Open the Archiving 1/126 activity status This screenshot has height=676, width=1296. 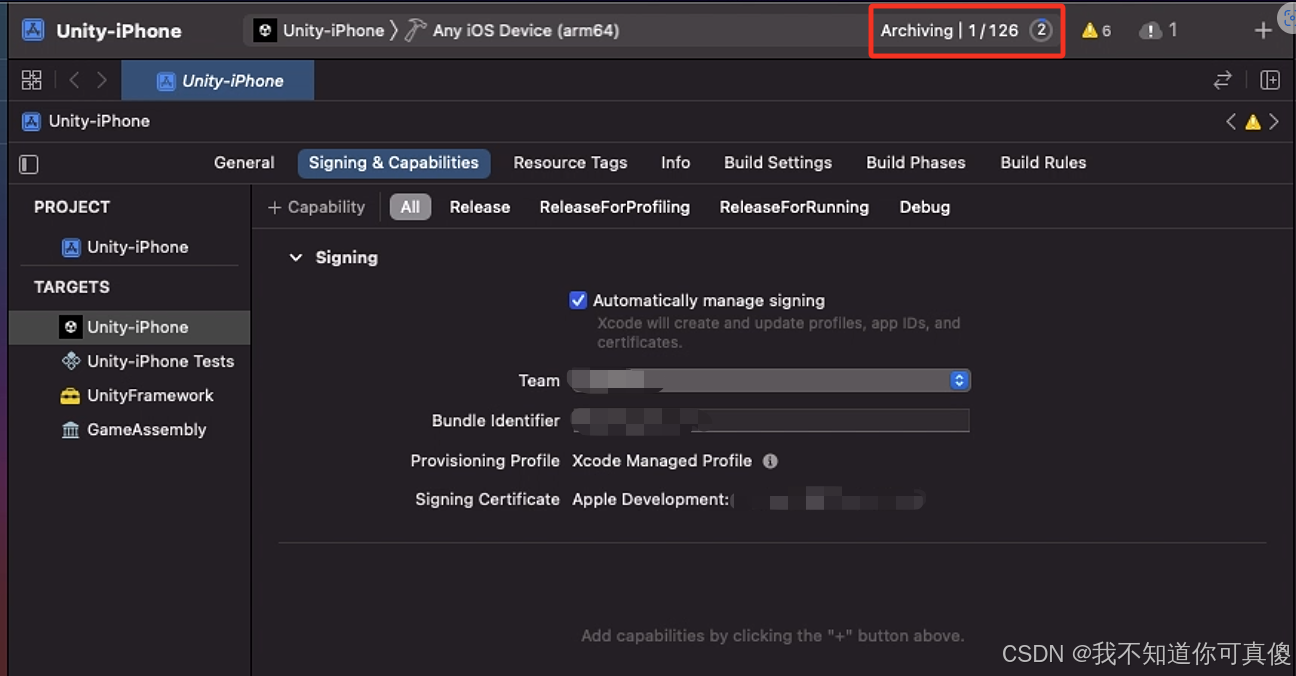click(949, 30)
